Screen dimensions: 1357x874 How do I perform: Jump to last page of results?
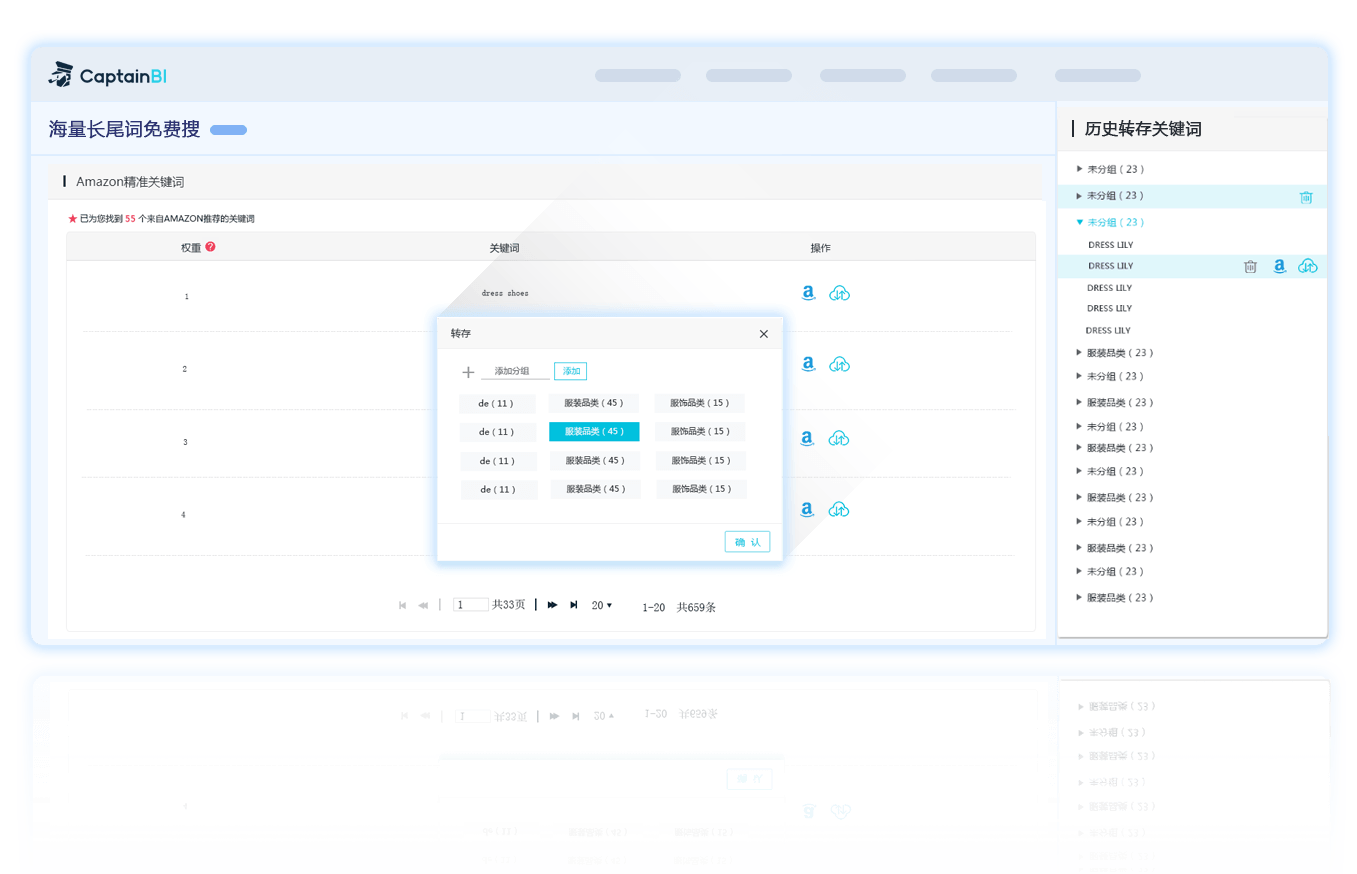[x=574, y=605]
